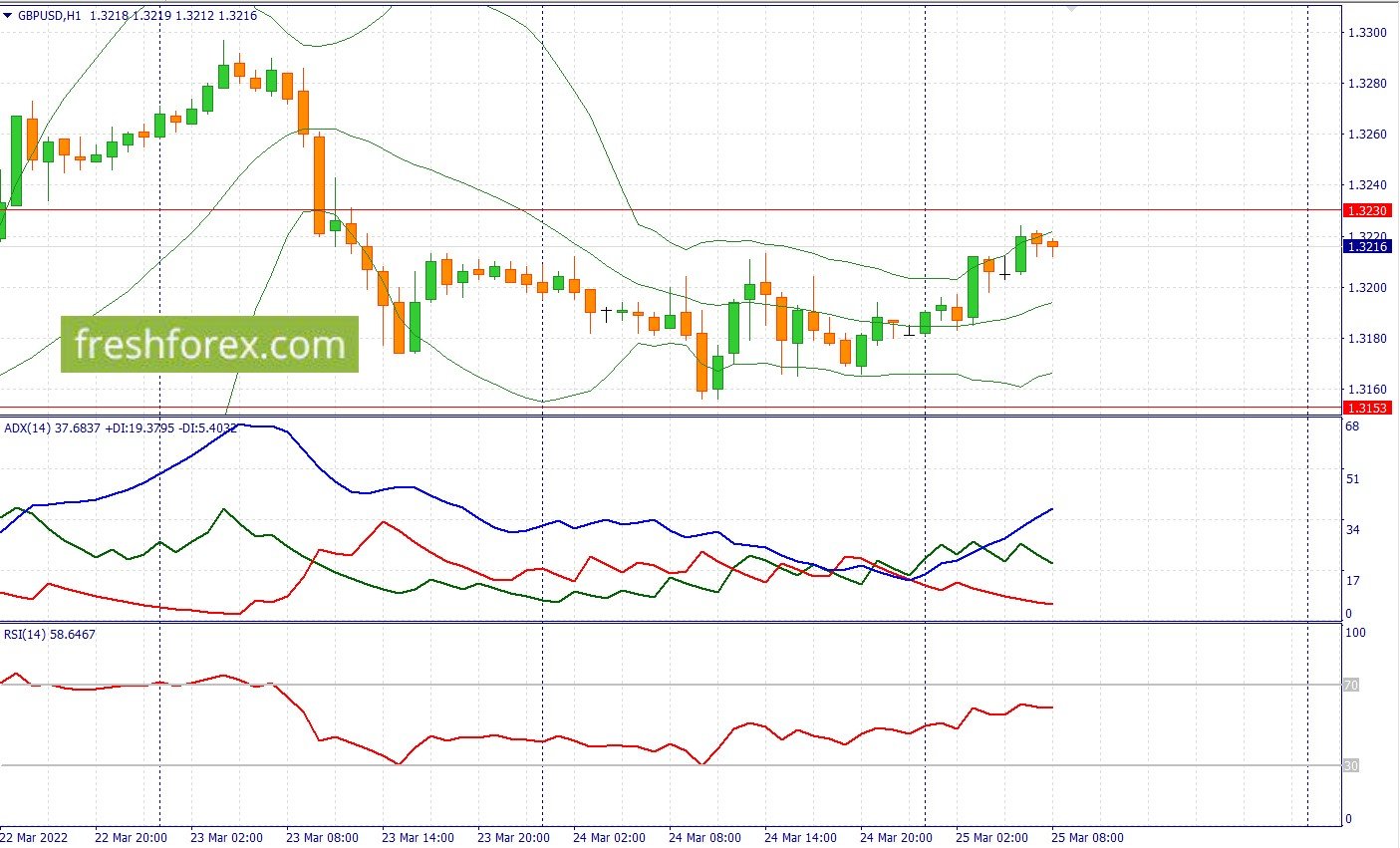Click the 1.3240 price scale value
This screenshot has height=848, width=1400.
tap(1366, 185)
